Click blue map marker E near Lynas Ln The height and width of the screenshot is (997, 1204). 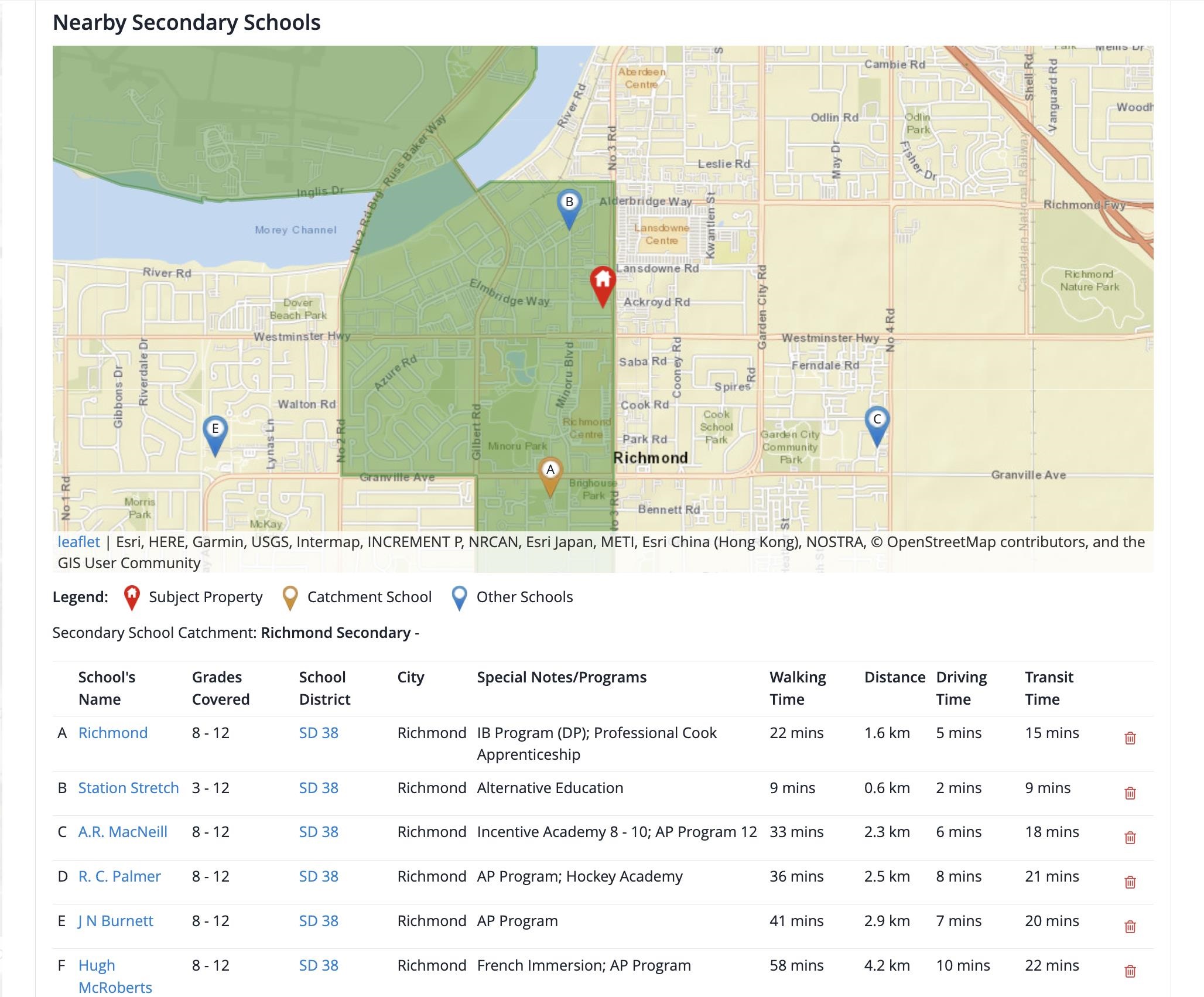pos(215,433)
